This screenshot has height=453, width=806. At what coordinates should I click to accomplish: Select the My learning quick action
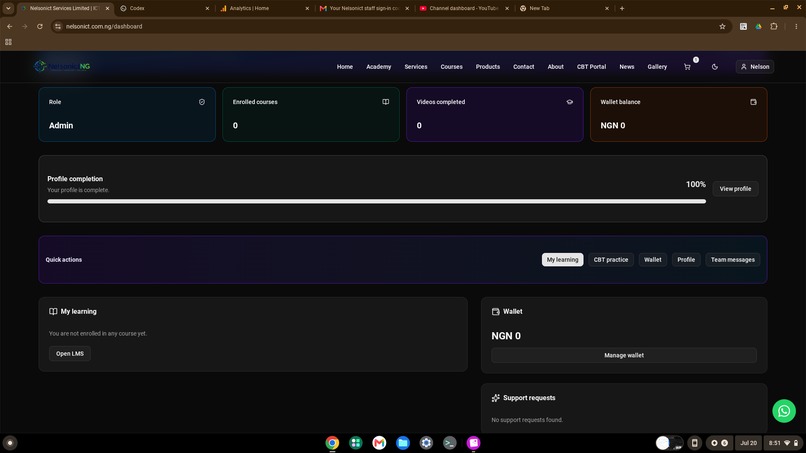tap(562, 260)
